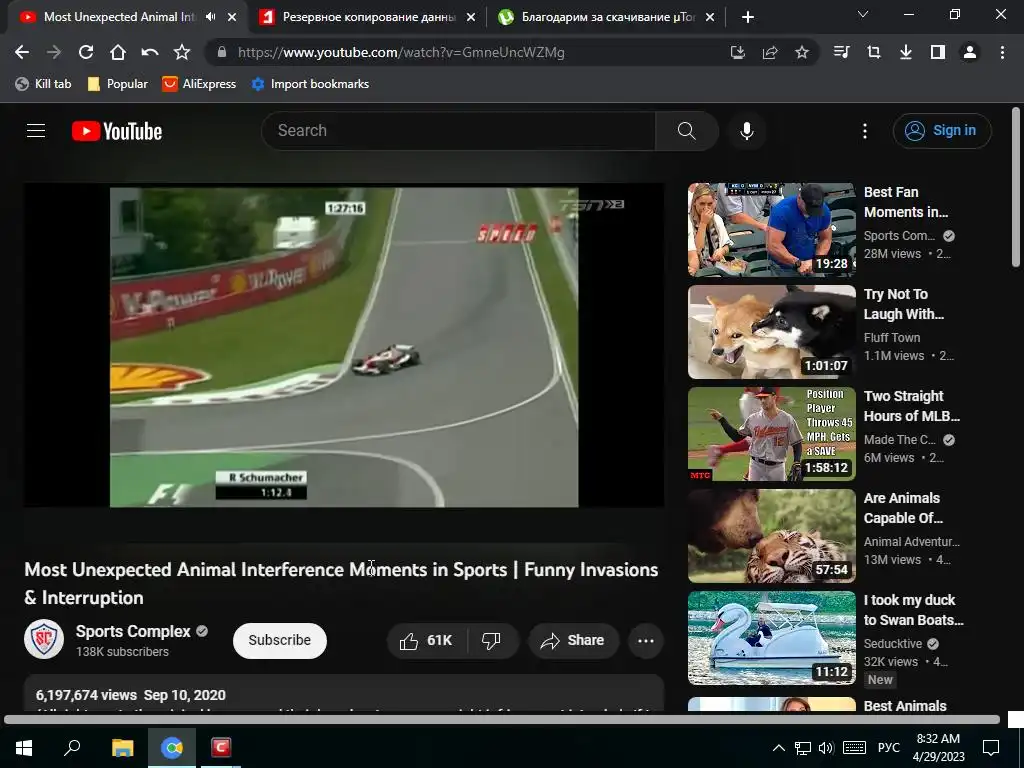This screenshot has height=768, width=1024.
Task: Click the install/download page icon in address bar
Action: (737, 52)
